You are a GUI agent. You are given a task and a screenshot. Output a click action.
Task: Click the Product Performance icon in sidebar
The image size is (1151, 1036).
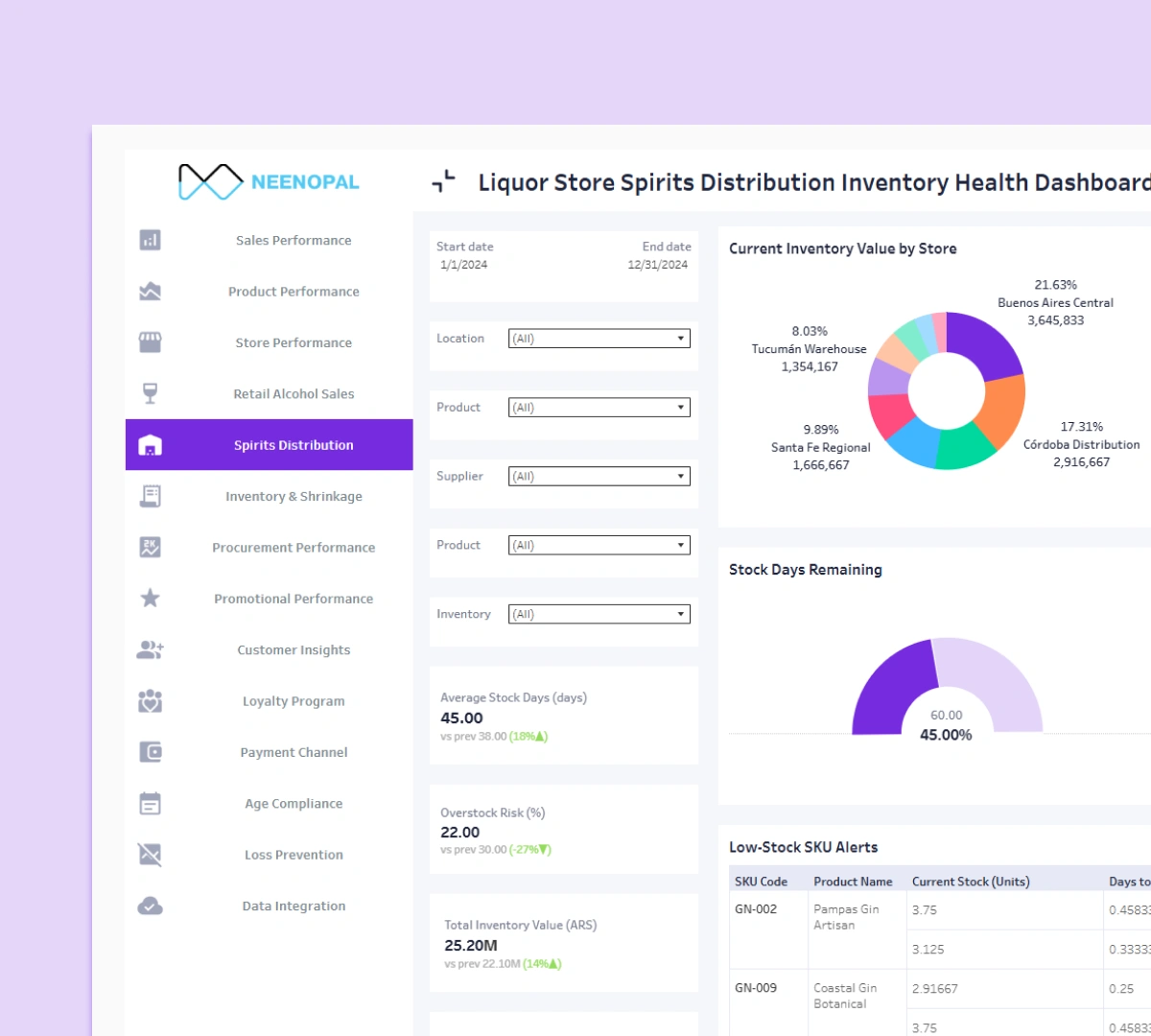coord(149,291)
